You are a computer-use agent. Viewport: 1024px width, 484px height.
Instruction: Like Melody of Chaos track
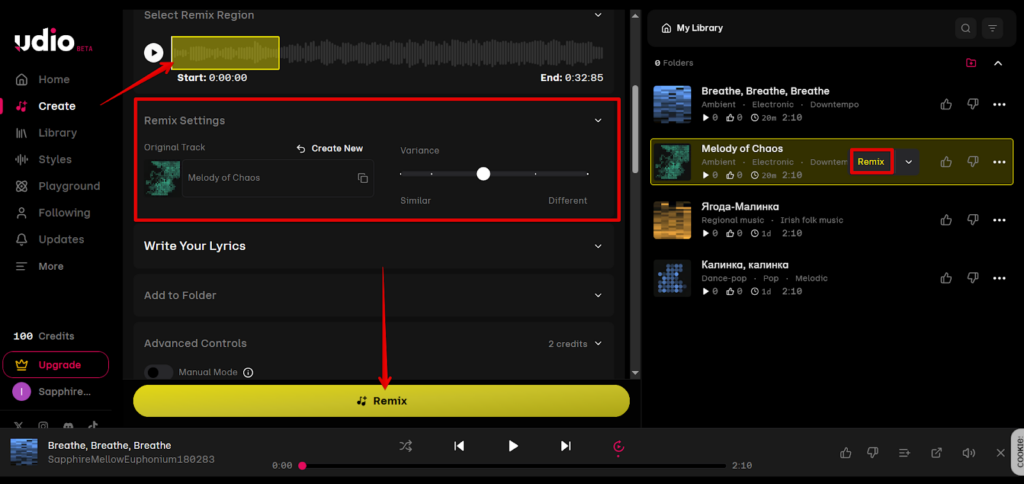coord(946,162)
